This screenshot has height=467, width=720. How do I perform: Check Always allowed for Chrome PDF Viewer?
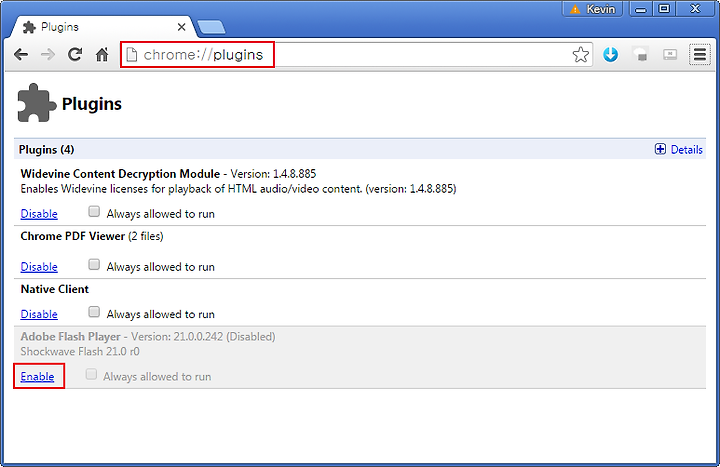[94, 264]
